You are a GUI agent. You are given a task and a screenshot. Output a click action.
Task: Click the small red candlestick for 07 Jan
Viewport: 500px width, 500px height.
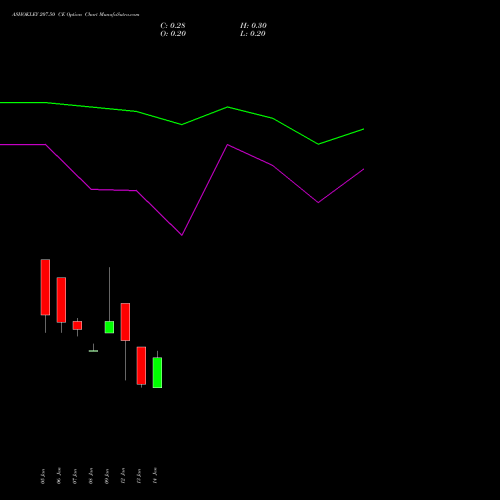pyautogui.click(x=77, y=325)
